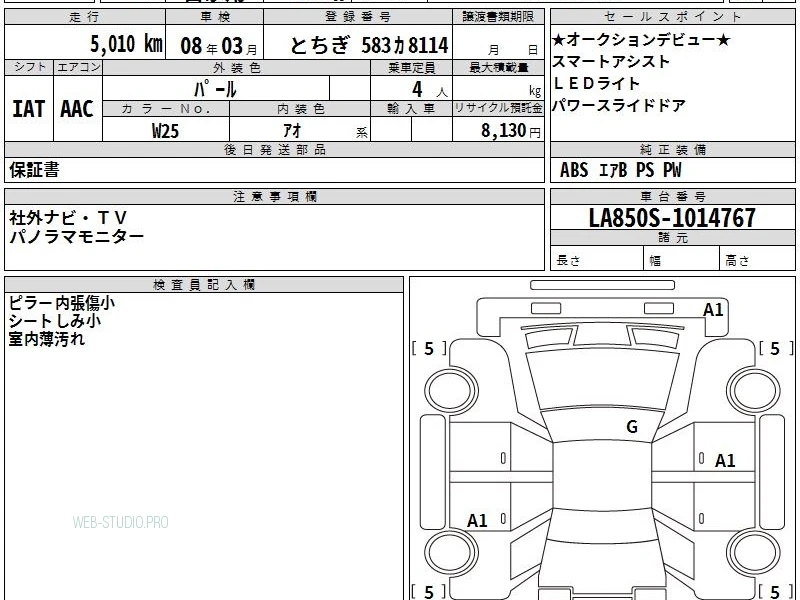The image size is (800, 600).
Task: Select the IAT shift value
Action: [x=29, y=109]
